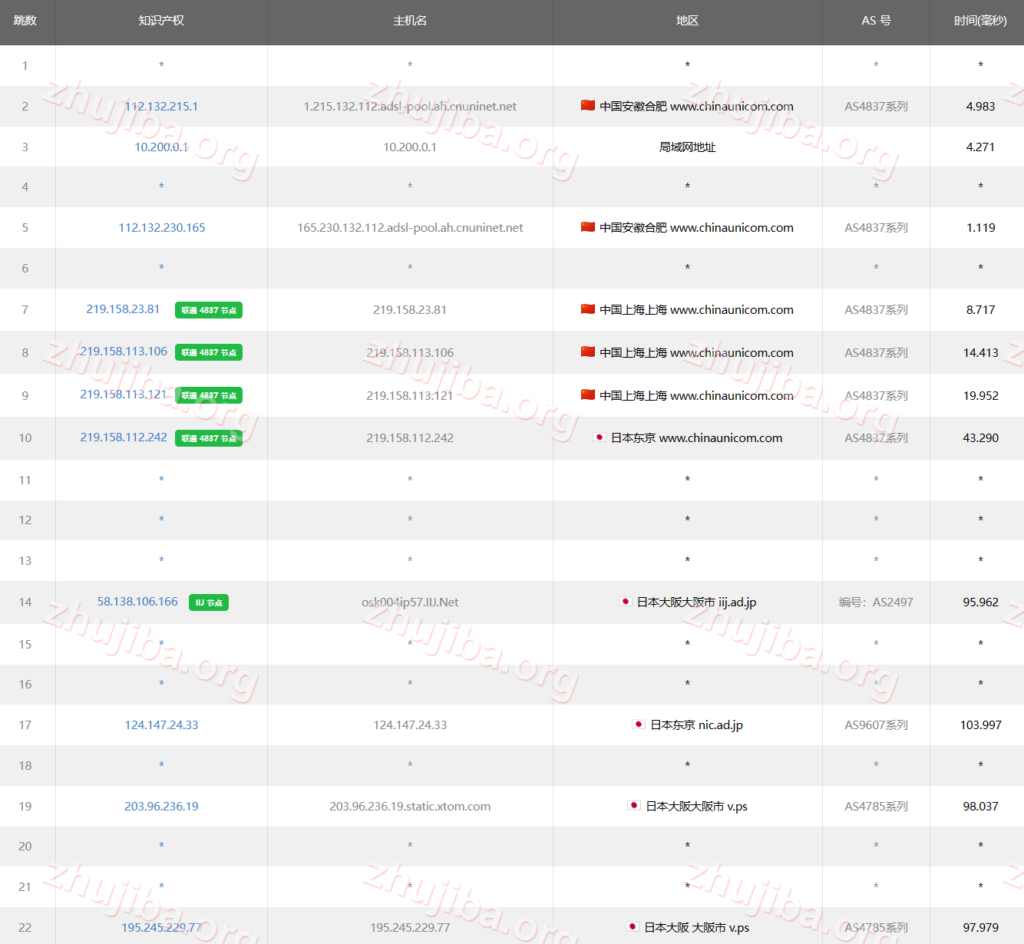Image resolution: width=1024 pixels, height=944 pixels.
Task: Click the AS 号 column header
Action: click(876, 21)
